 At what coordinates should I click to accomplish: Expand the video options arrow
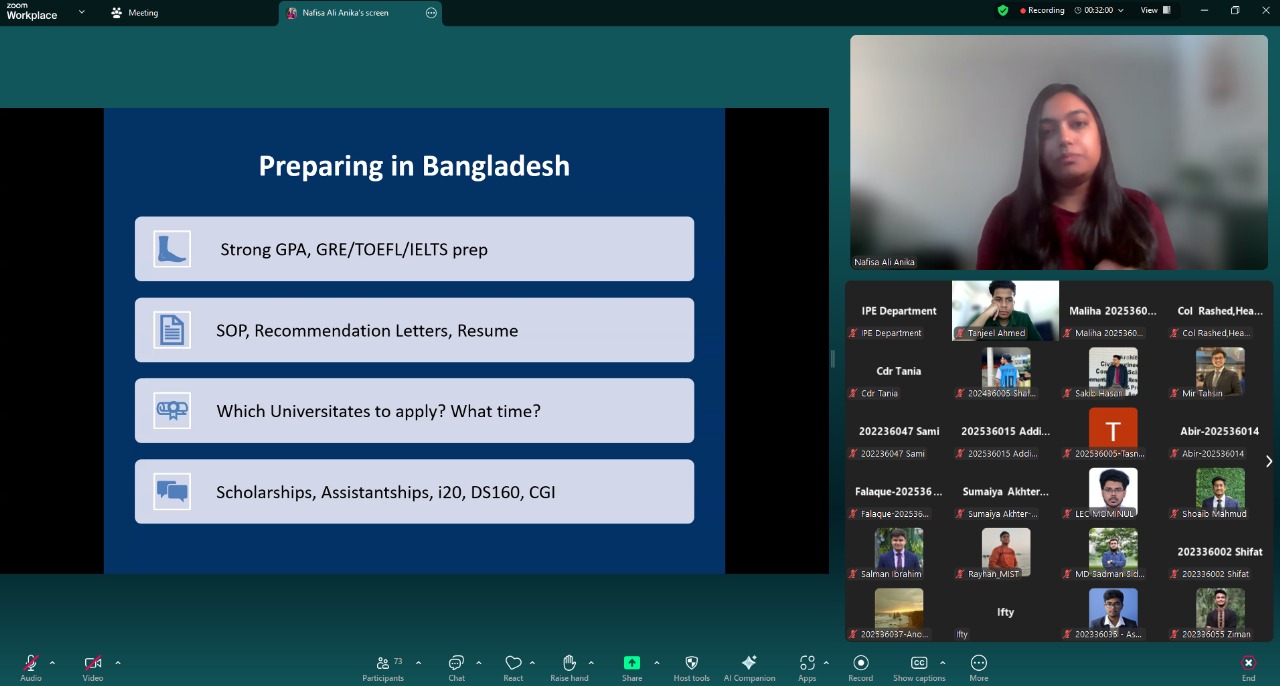click(118, 662)
